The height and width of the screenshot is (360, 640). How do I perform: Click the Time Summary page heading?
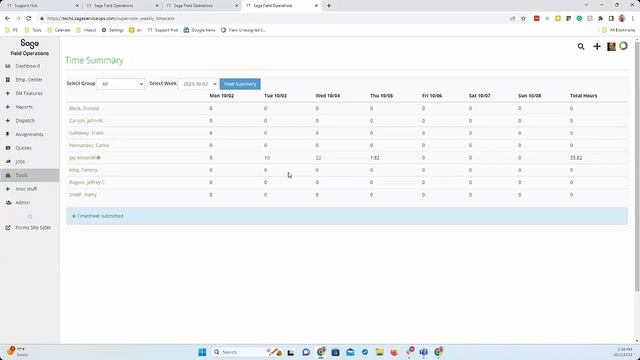(x=94, y=60)
